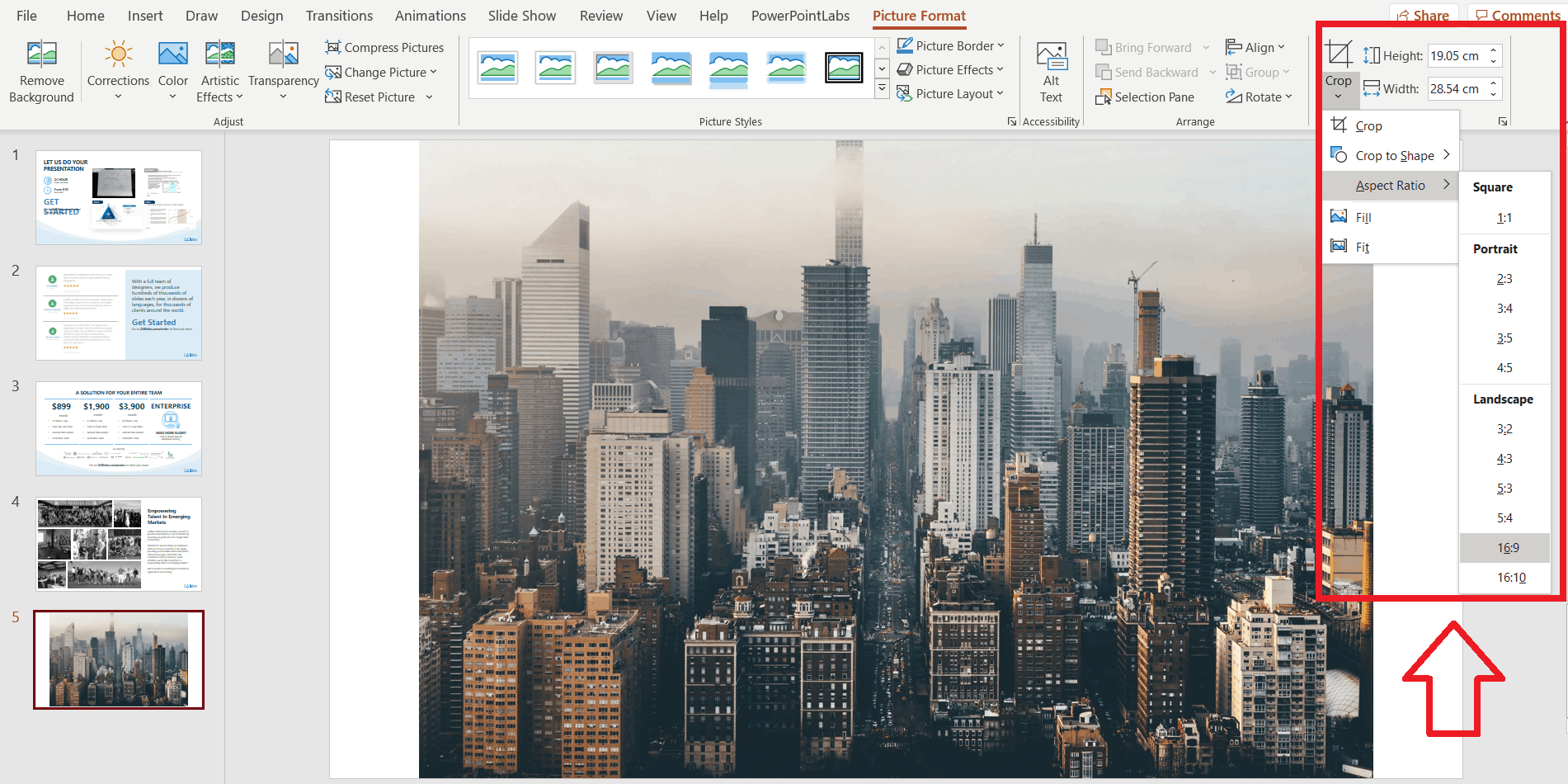The height and width of the screenshot is (784, 1568).
Task: Click Bring Forward
Action: [x=1144, y=47]
